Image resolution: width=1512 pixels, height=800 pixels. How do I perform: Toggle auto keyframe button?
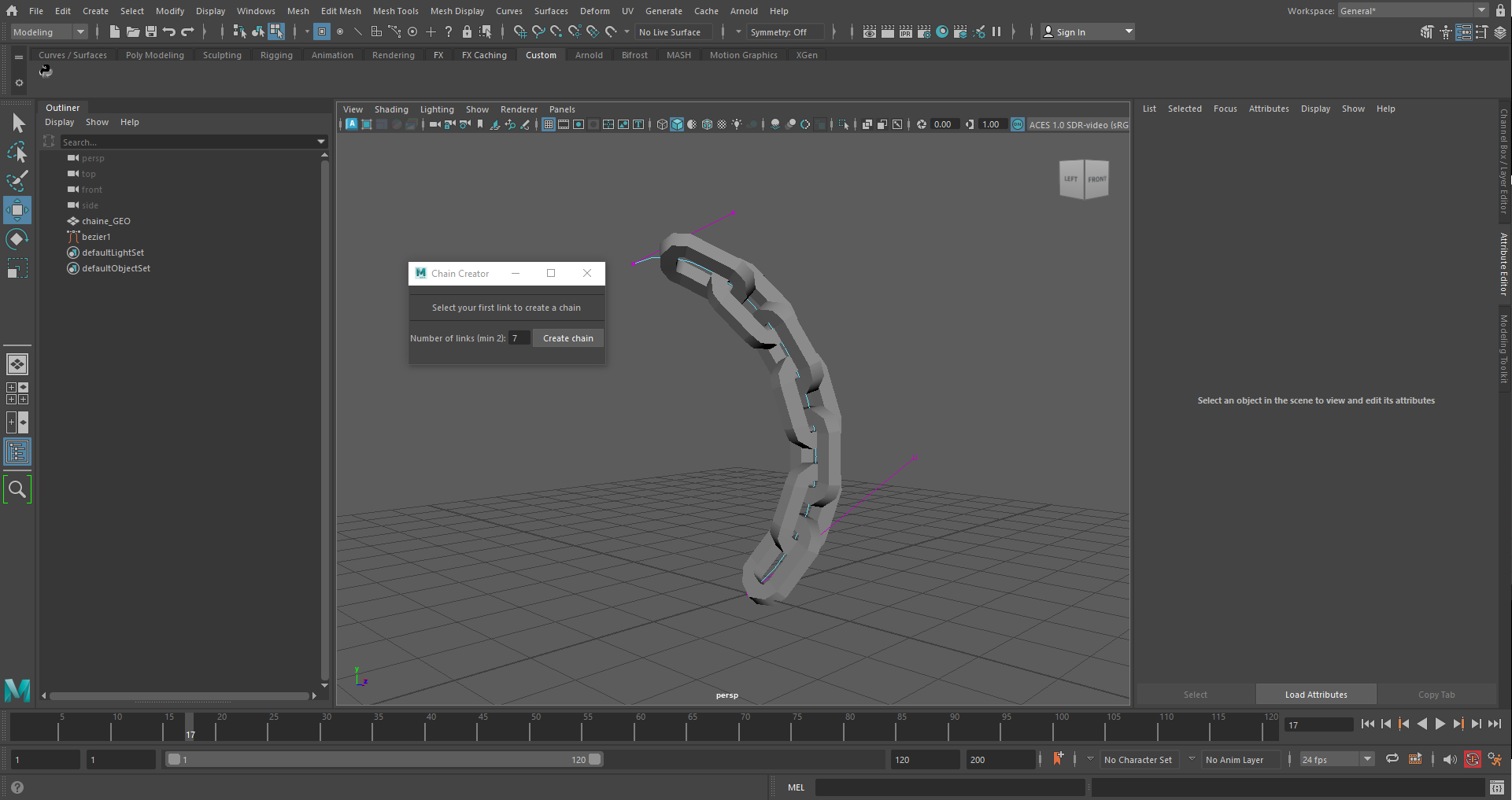point(1472,759)
